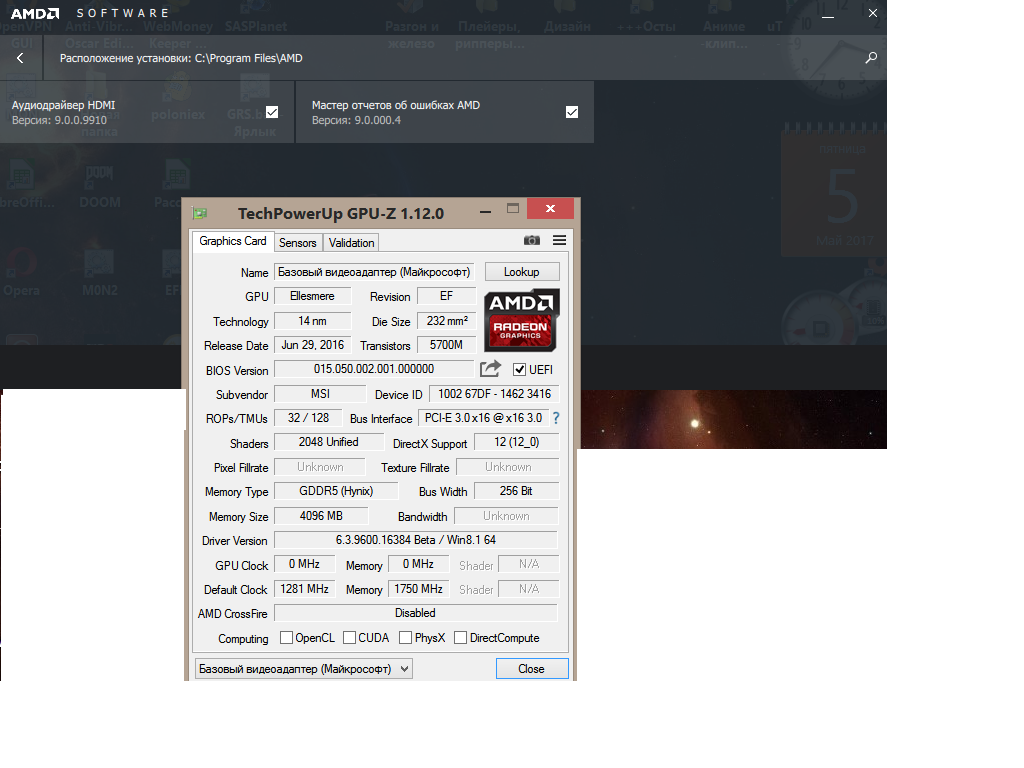The width and height of the screenshot is (1024, 768).
Task: Click the Memory Type GDDR5 (Hynix) field
Action: point(336,491)
